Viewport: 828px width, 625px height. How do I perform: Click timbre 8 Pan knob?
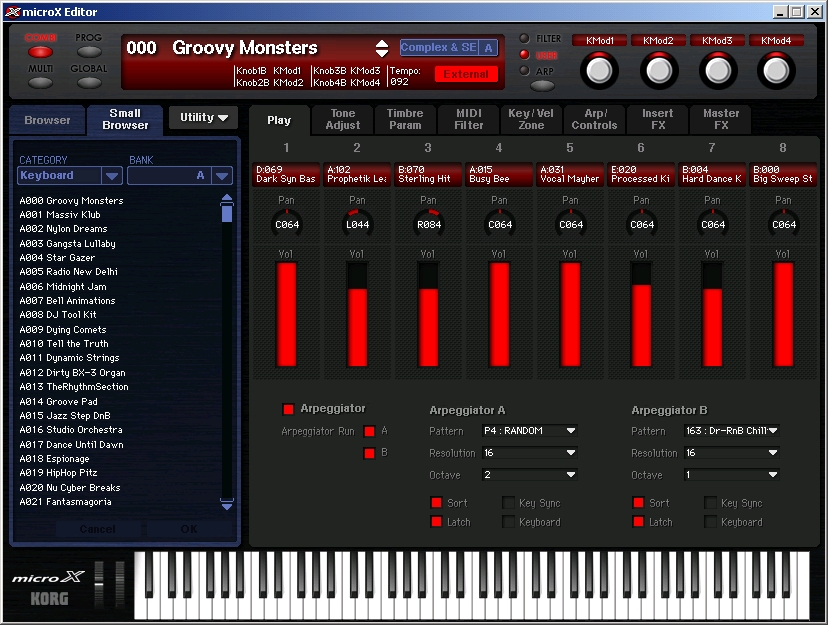pos(784,224)
